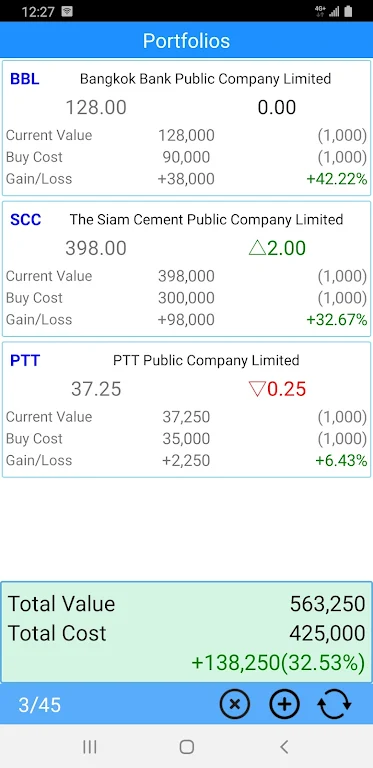Tap the Portfolios header title
This screenshot has height=768, width=373.
point(186,41)
